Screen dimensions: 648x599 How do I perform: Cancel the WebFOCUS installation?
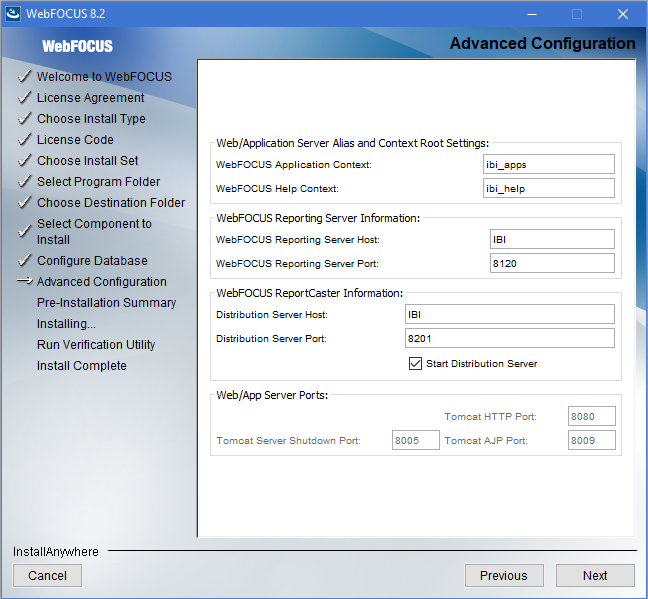coord(47,575)
